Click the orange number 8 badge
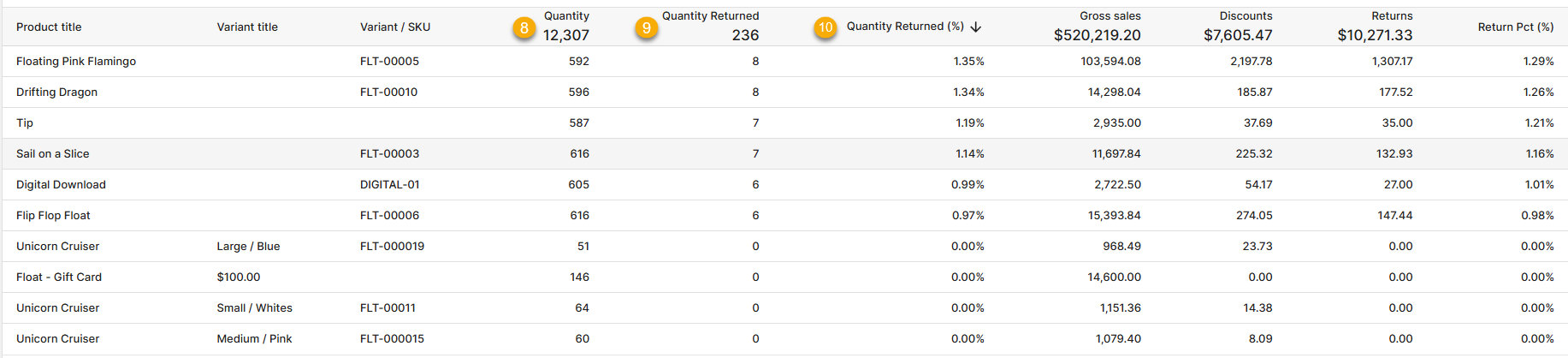This screenshot has height=358, width=1568. [524, 28]
